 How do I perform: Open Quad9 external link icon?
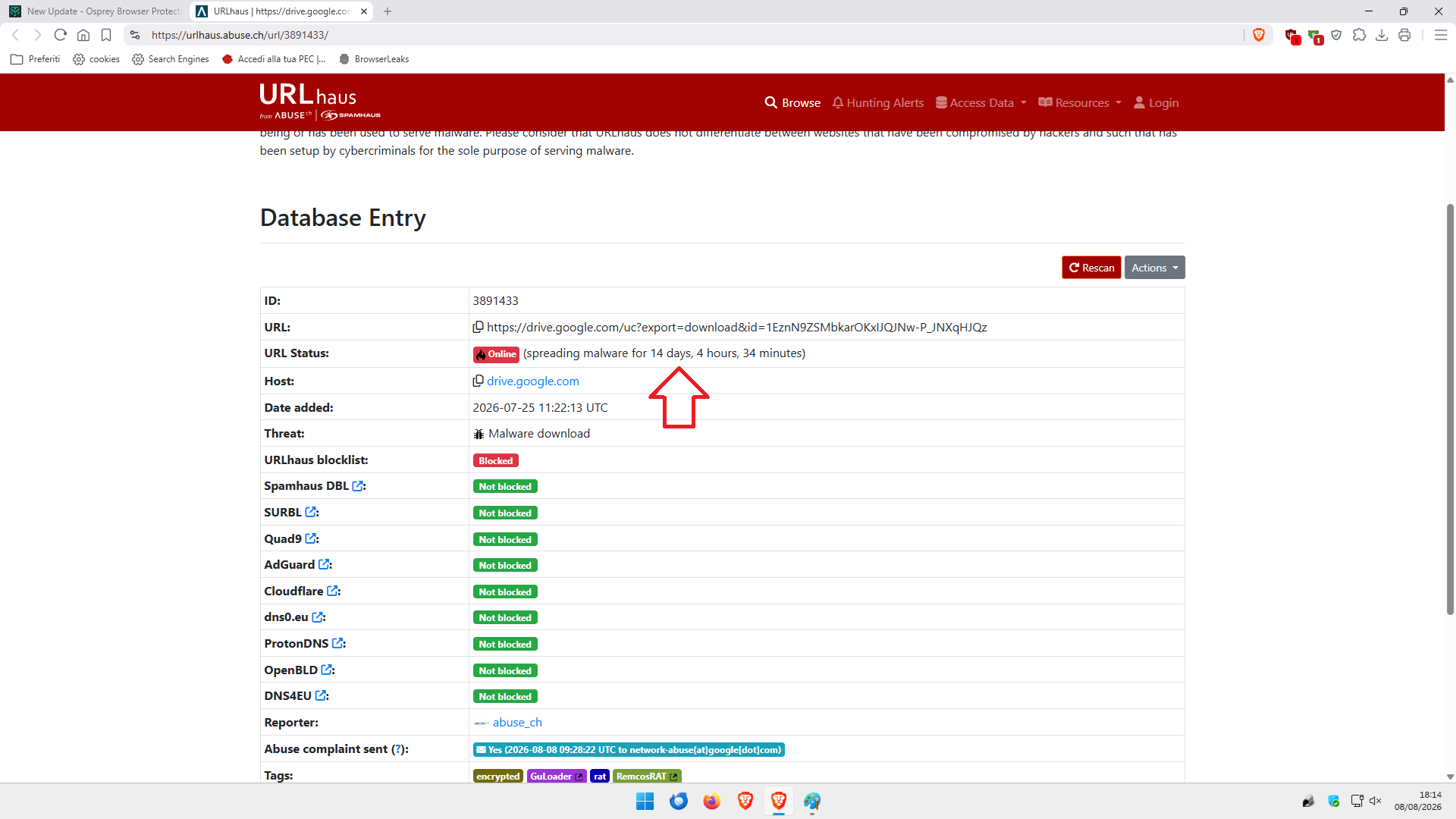point(311,538)
